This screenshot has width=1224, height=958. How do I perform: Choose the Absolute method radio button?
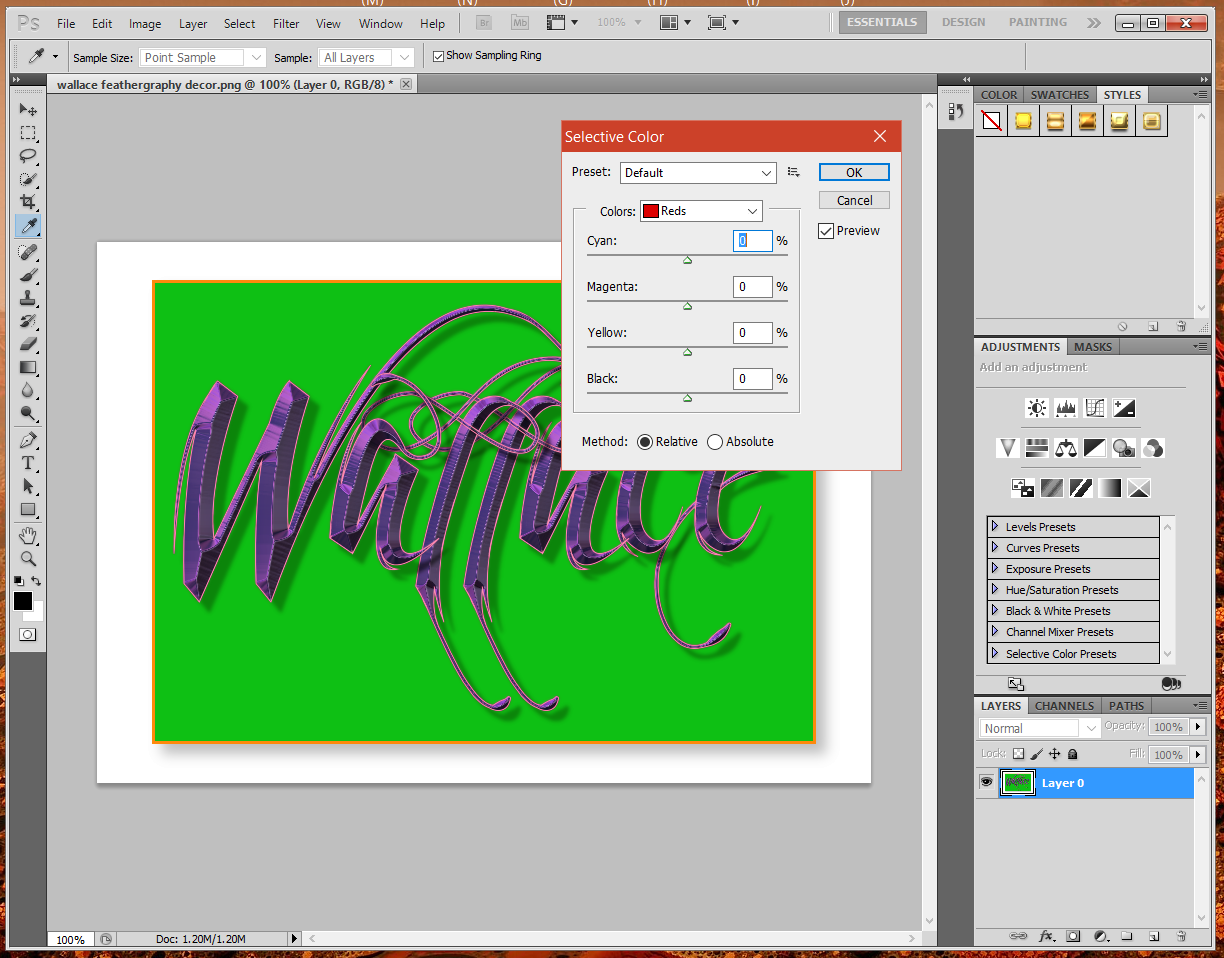715,442
